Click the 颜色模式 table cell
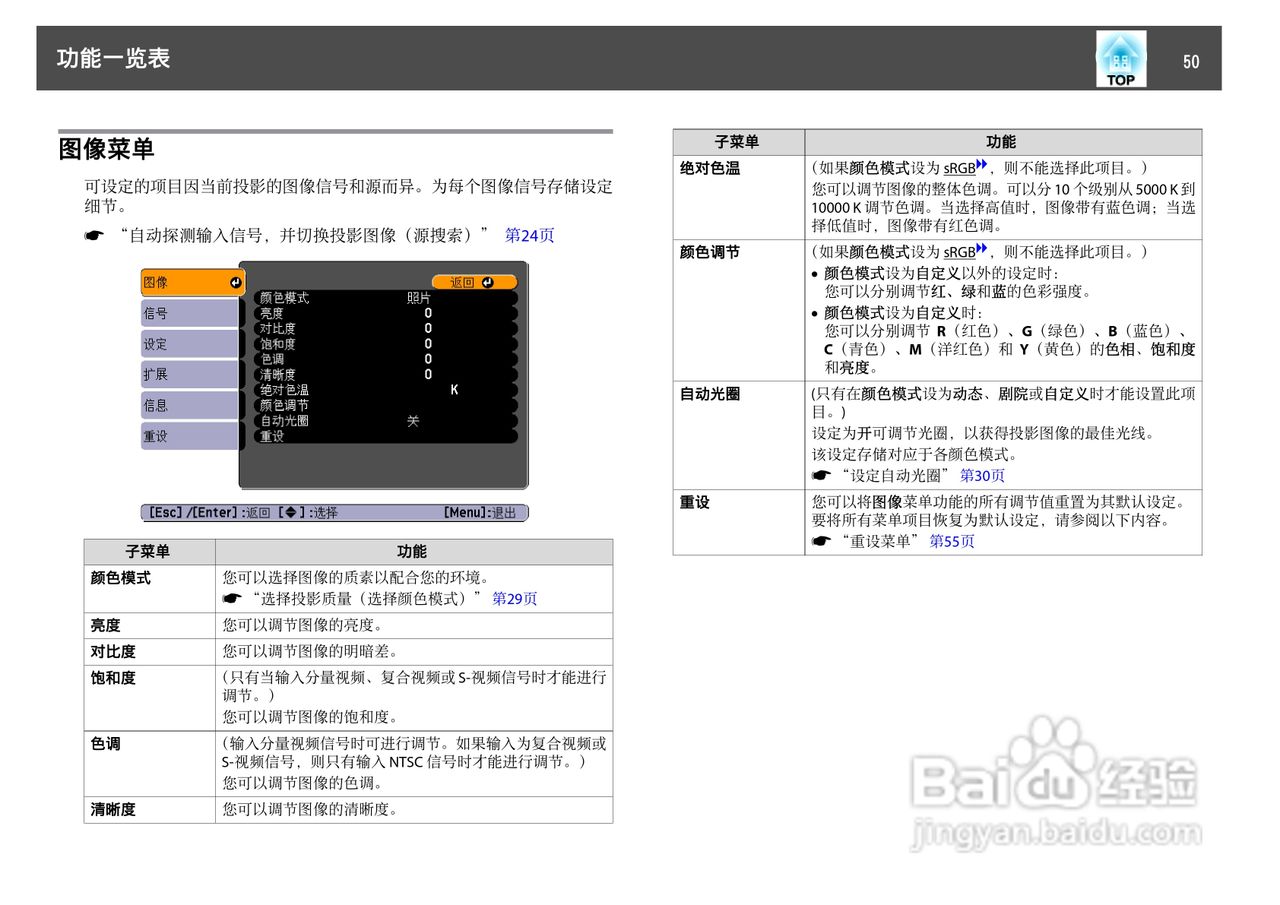 (x=149, y=588)
